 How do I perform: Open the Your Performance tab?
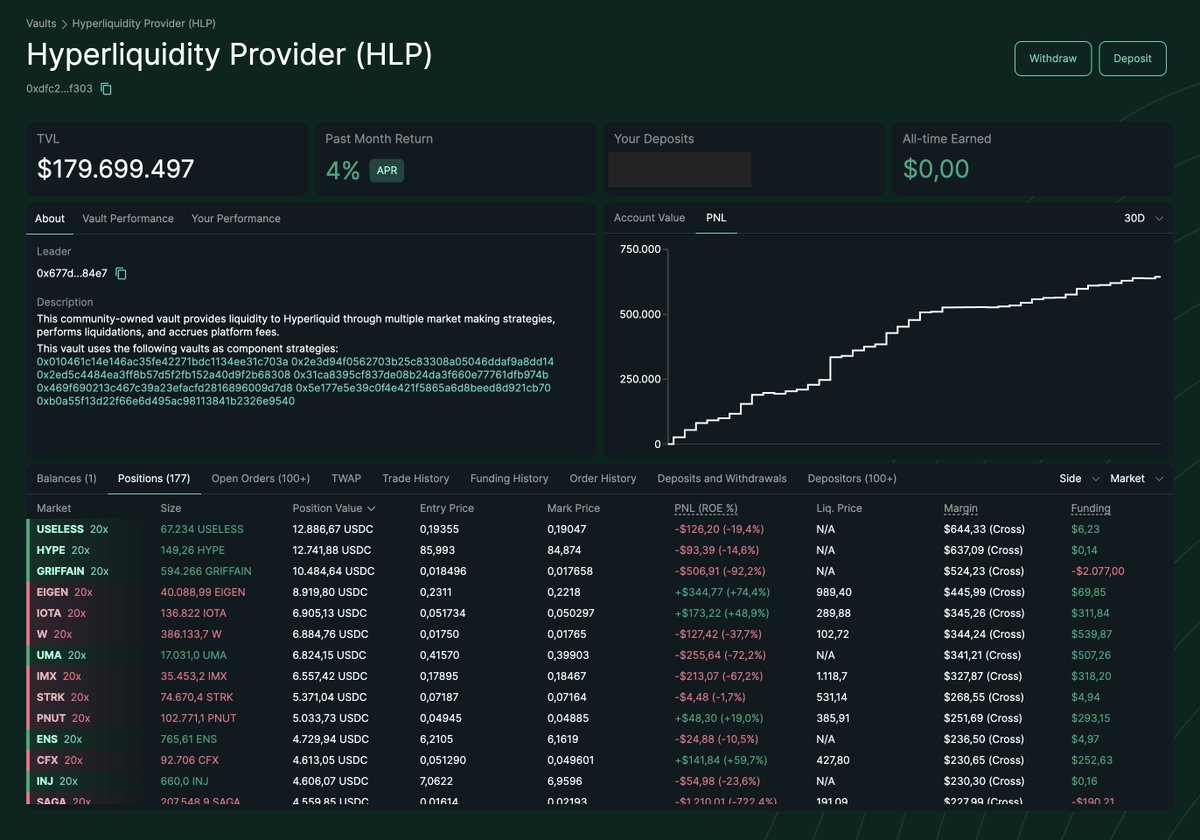[x=236, y=218]
